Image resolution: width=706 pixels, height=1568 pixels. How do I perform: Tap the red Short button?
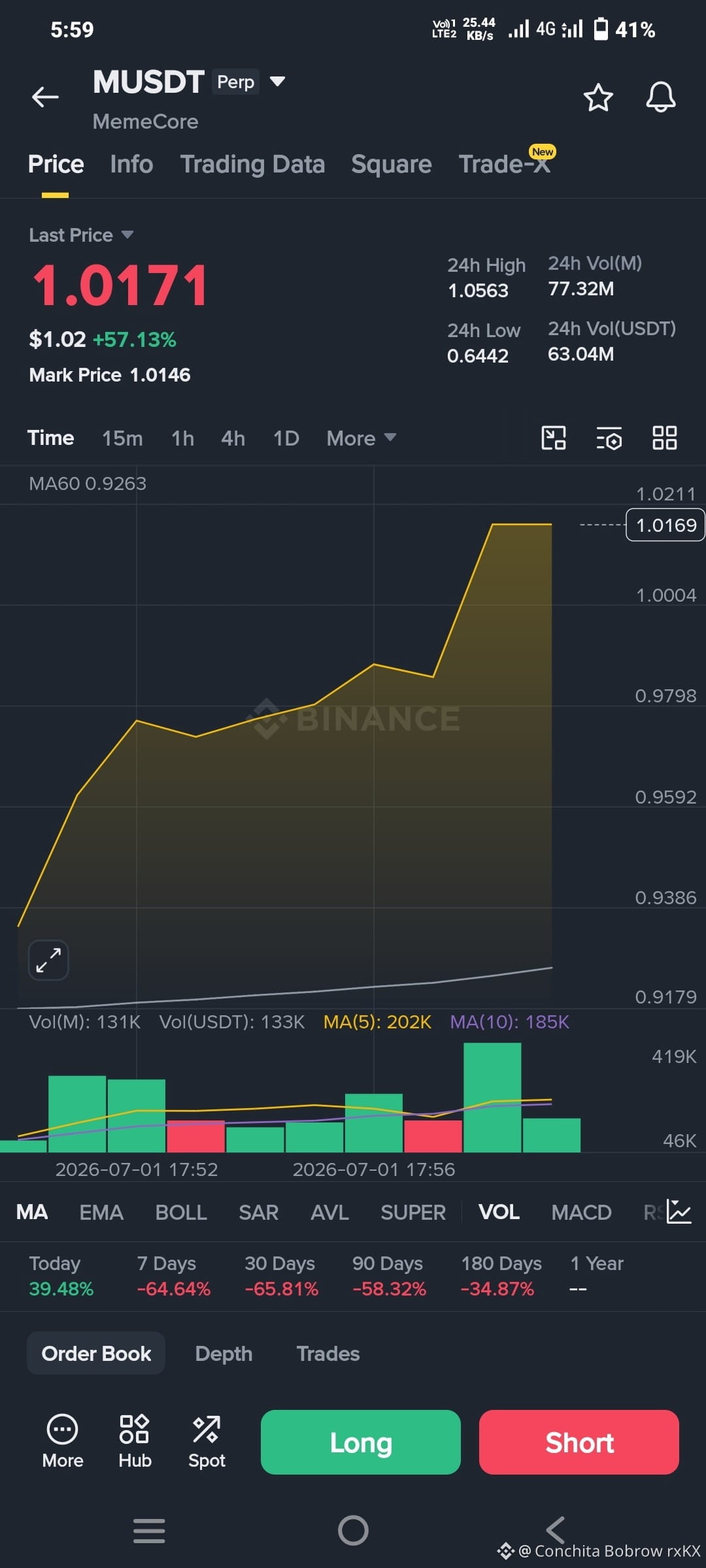(579, 1442)
